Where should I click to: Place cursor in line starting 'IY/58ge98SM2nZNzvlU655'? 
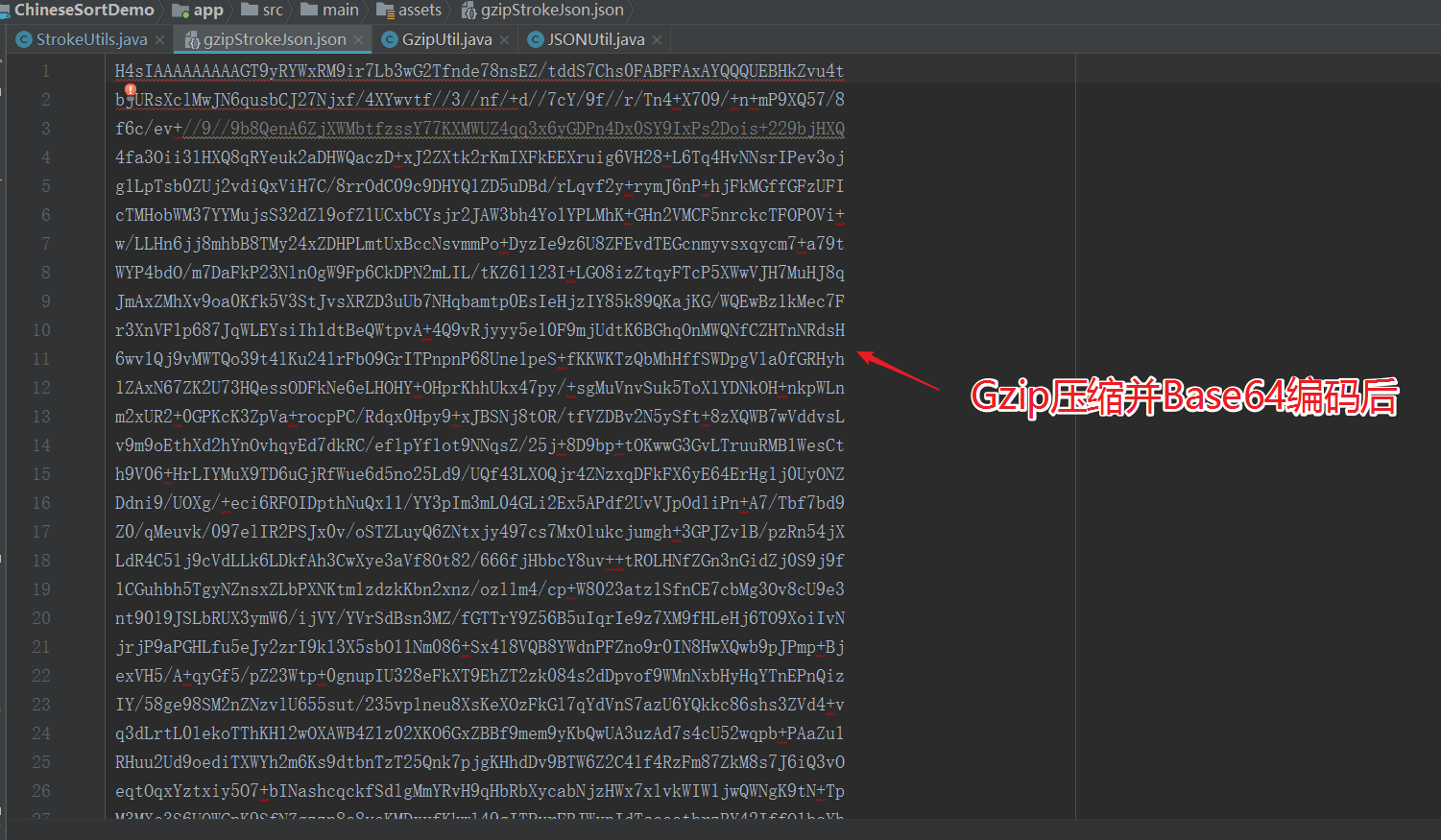(x=480, y=705)
